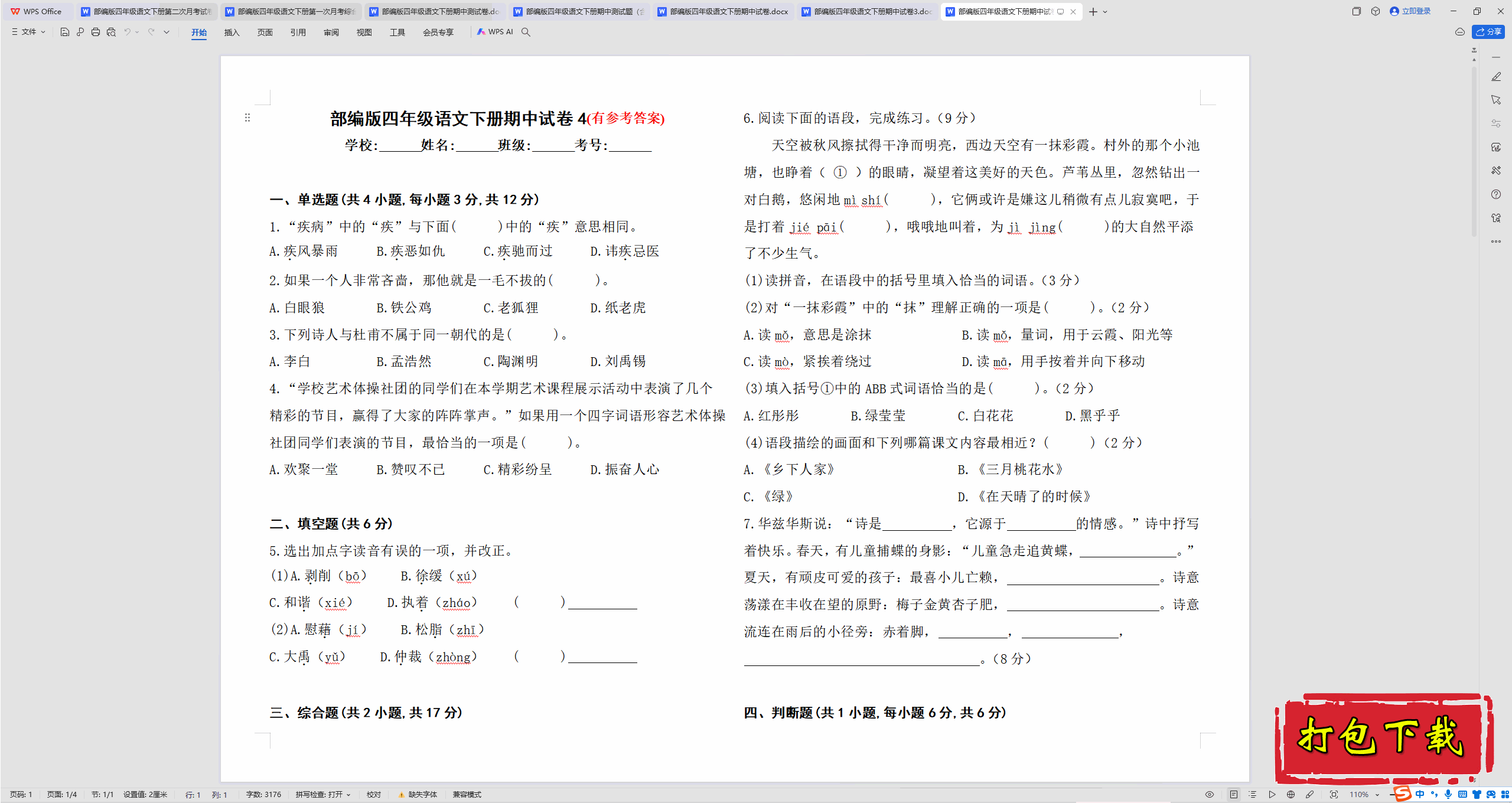Close the active document tab with X
This screenshot has width=1512, height=803.
[x=1073, y=11]
